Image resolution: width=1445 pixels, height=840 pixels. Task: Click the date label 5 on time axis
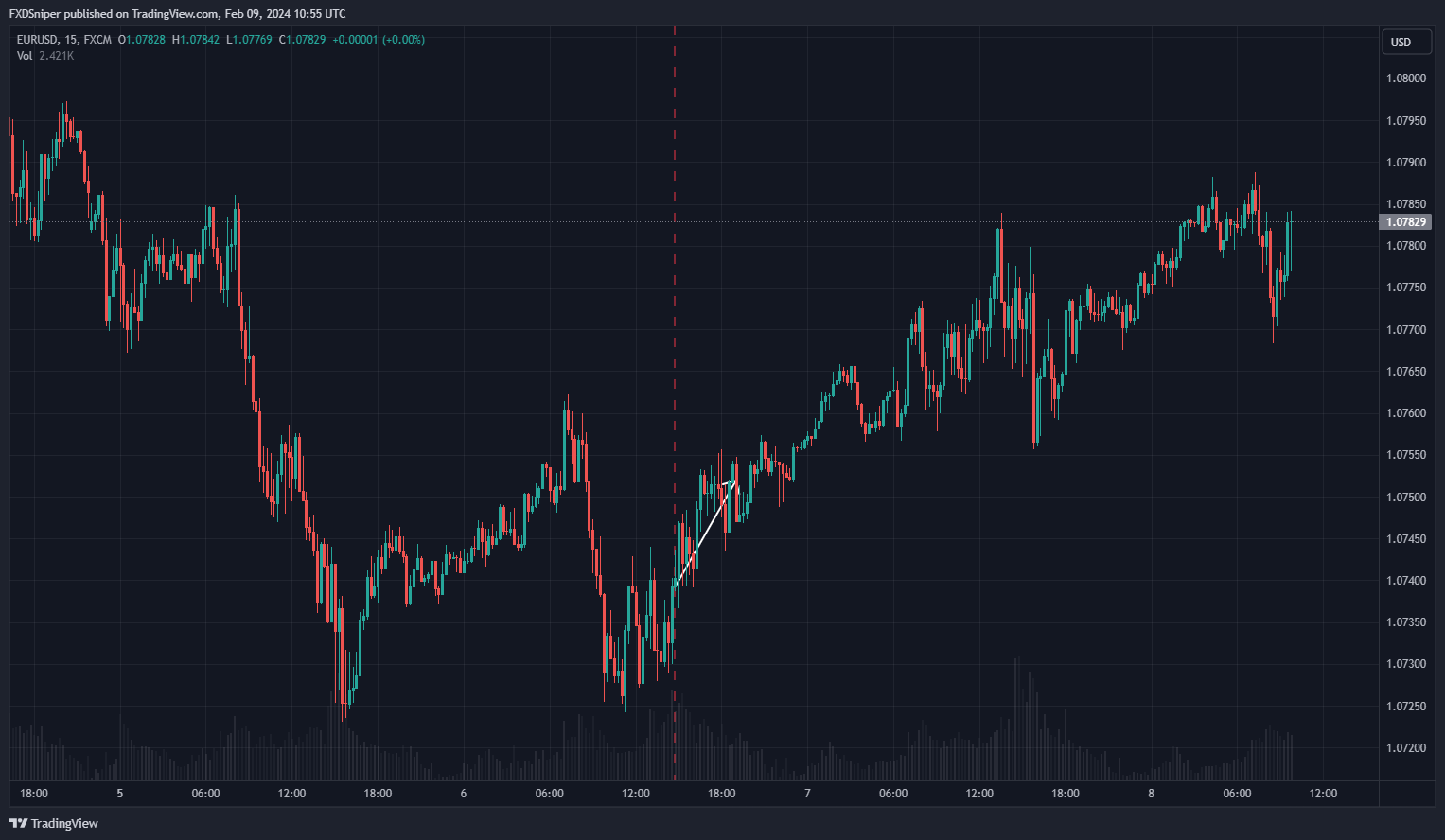120,794
